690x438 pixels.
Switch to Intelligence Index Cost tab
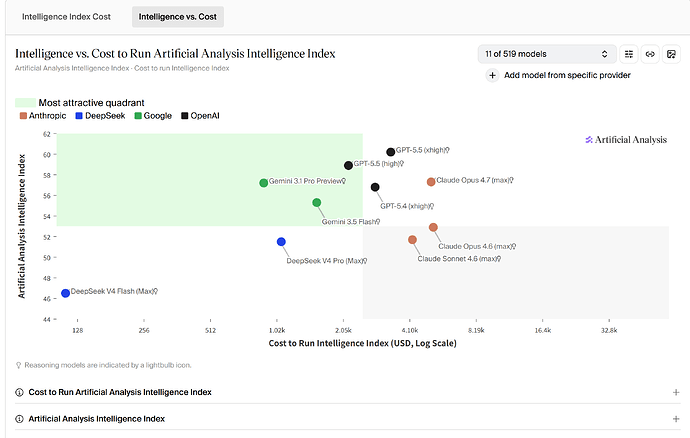pos(66,17)
